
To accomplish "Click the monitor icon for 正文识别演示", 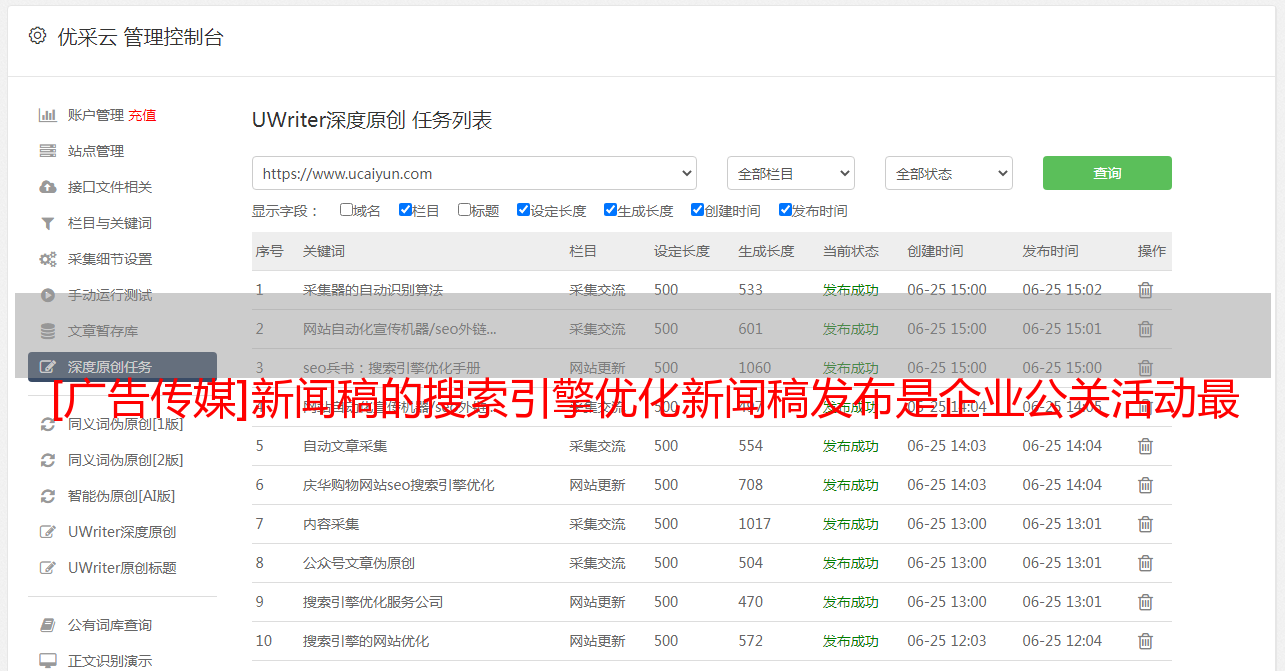I will click(x=47, y=661).
